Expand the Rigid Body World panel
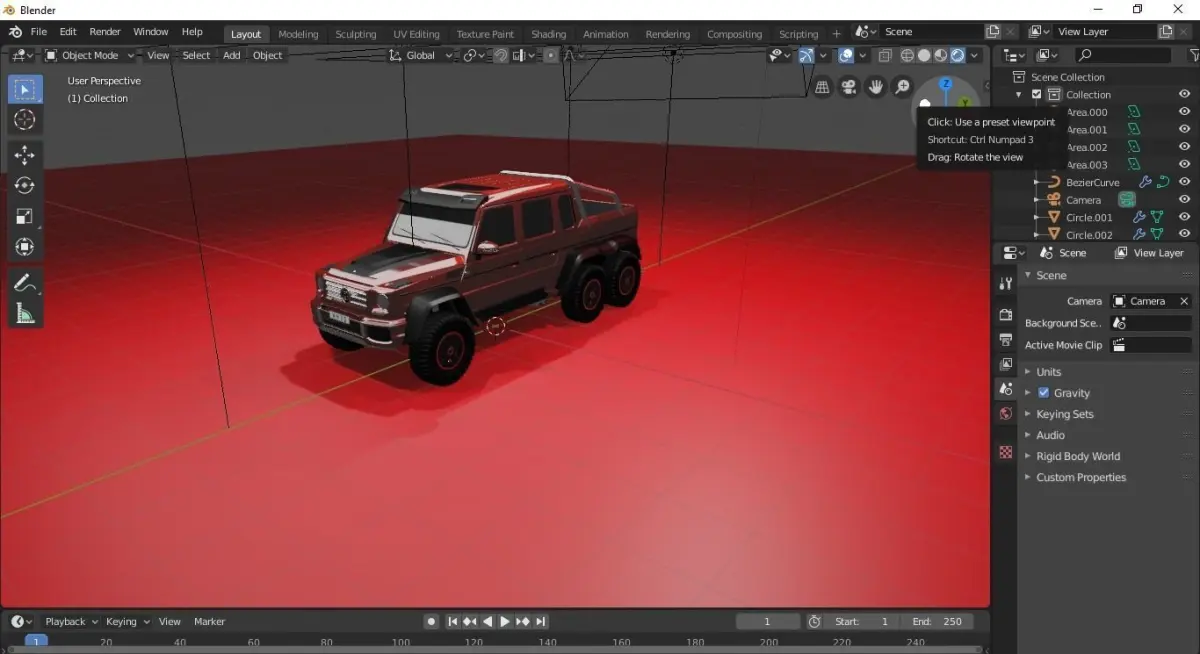The width and height of the screenshot is (1200, 654). 1076,456
